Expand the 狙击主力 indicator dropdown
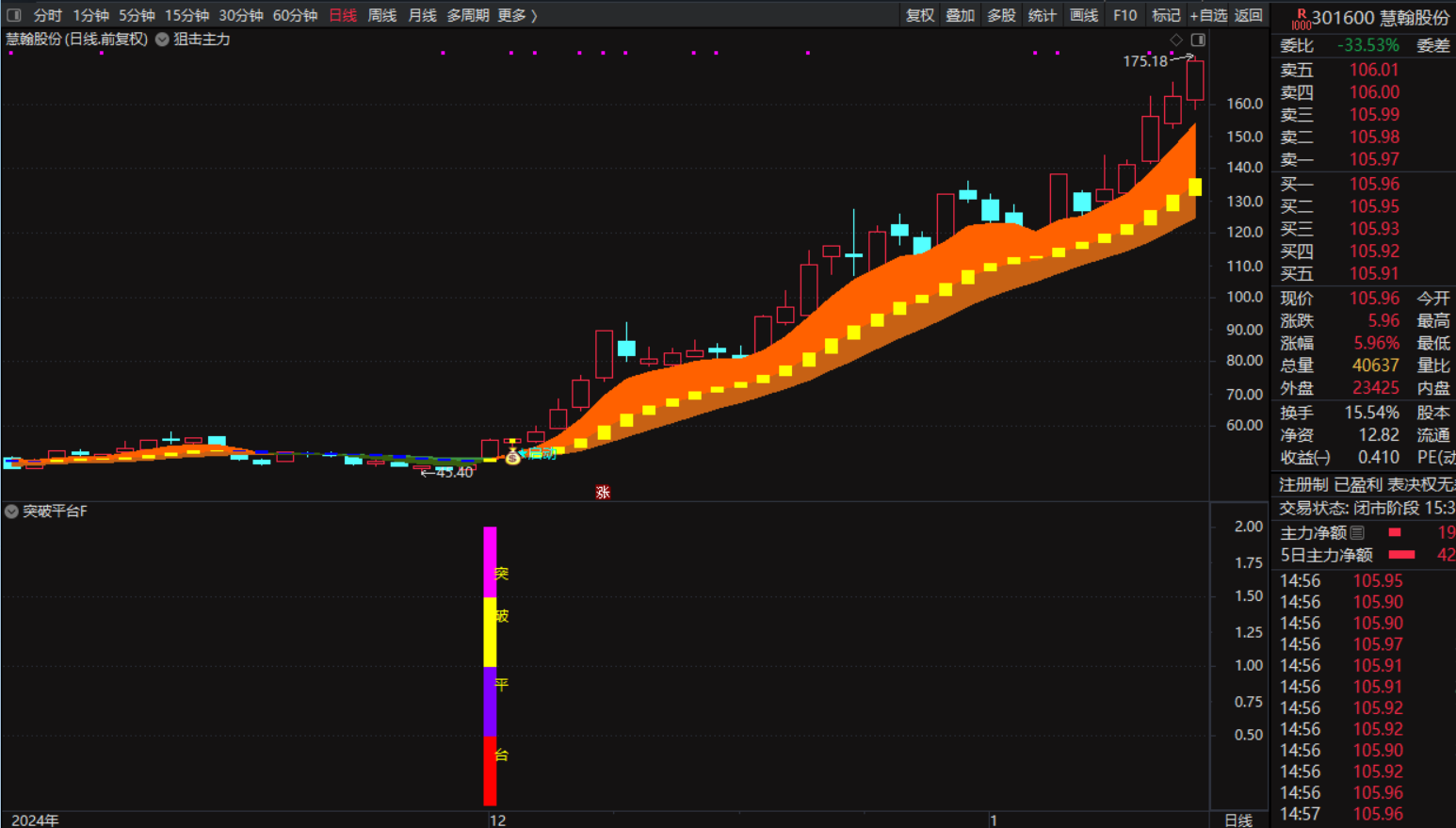 [162, 40]
